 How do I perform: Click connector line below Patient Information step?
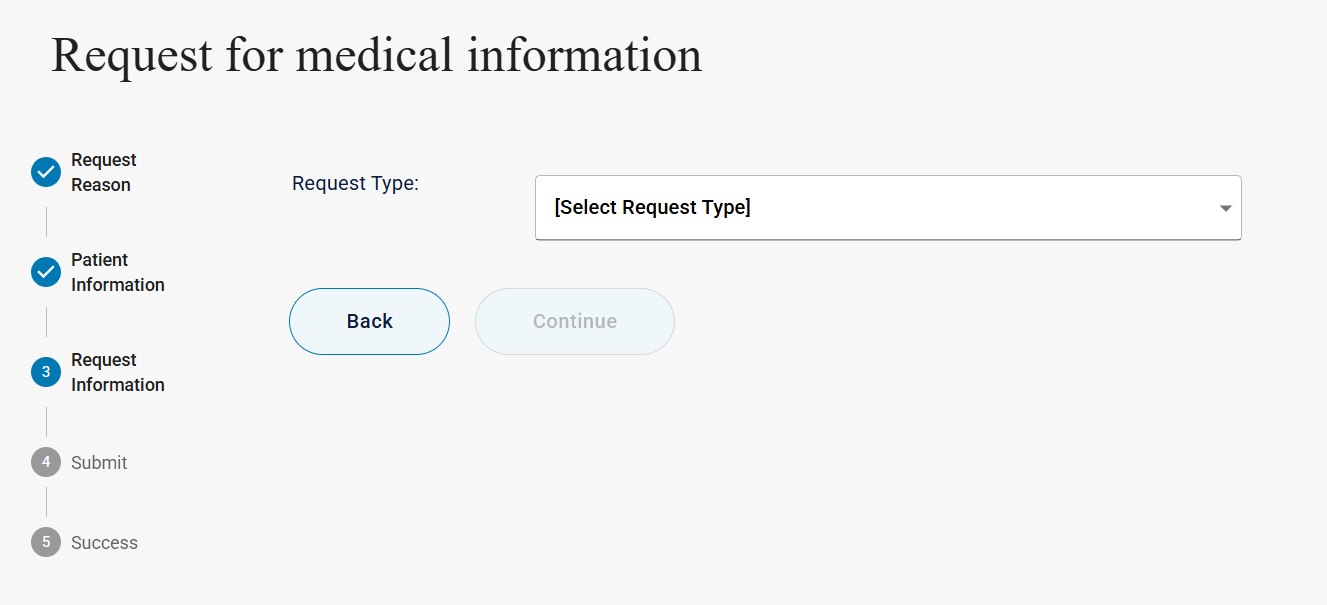pyautogui.click(x=46, y=322)
